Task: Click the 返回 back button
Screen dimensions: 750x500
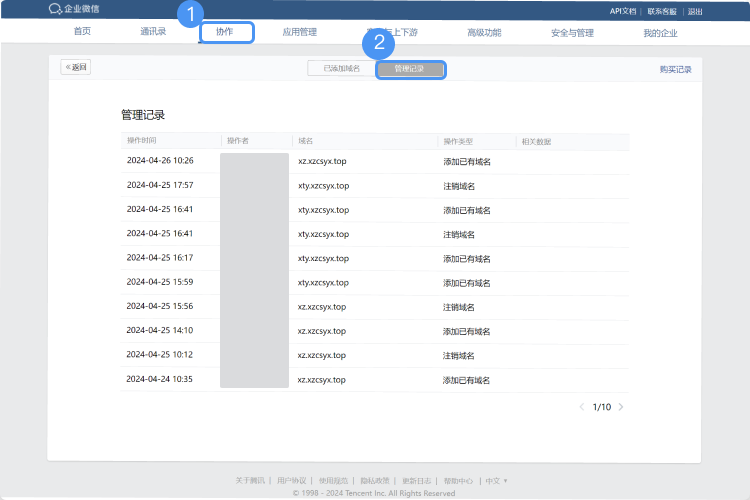Action: [x=76, y=67]
